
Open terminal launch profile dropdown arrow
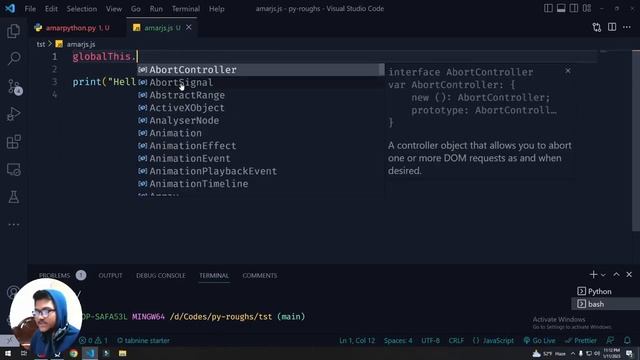[x=603, y=275]
